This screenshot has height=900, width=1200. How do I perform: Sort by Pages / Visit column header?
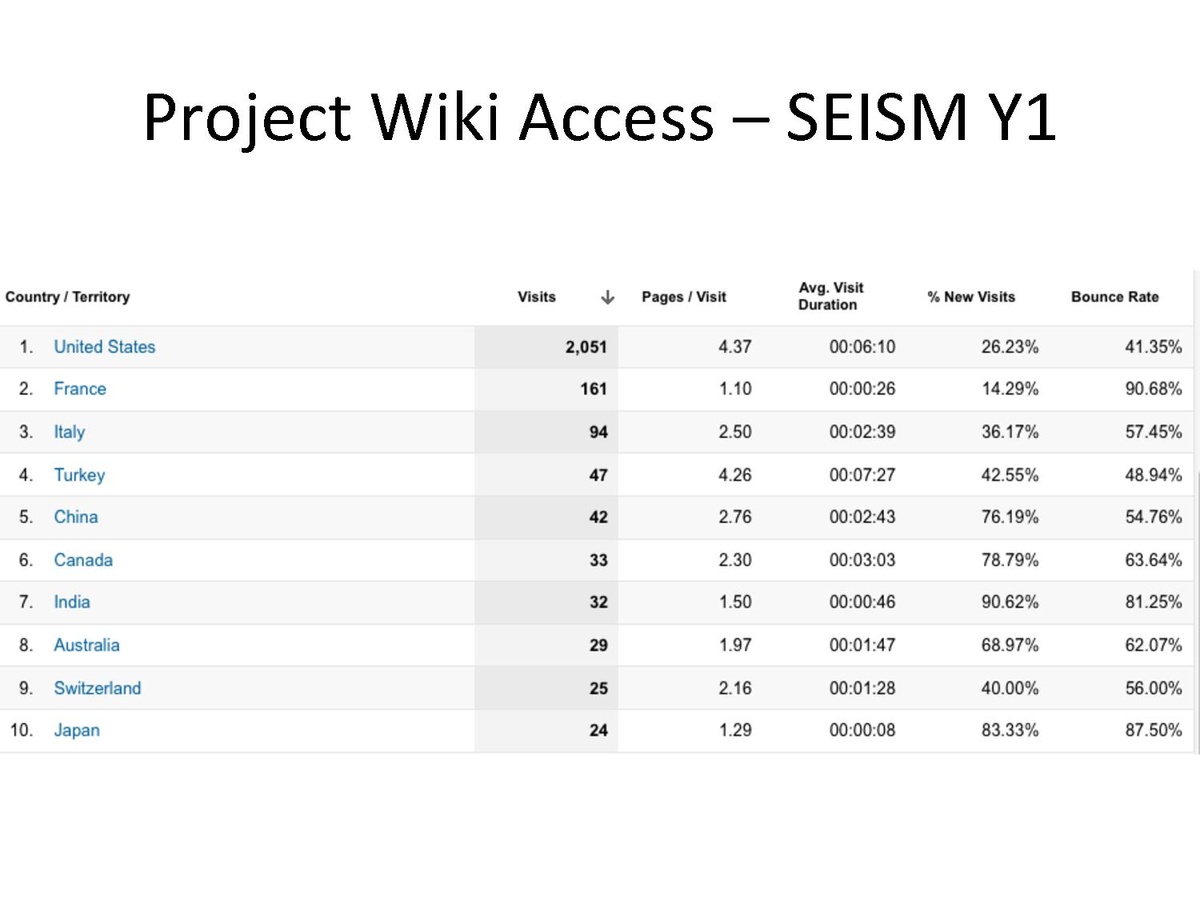pyautogui.click(x=684, y=297)
